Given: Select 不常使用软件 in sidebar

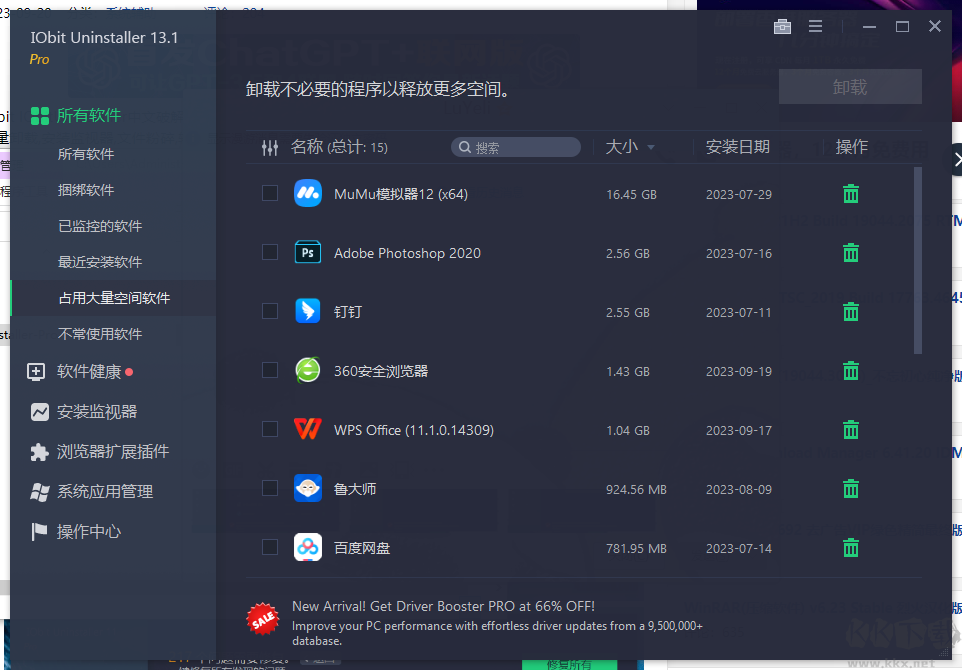Looking at the screenshot, I should click(100, 334).
